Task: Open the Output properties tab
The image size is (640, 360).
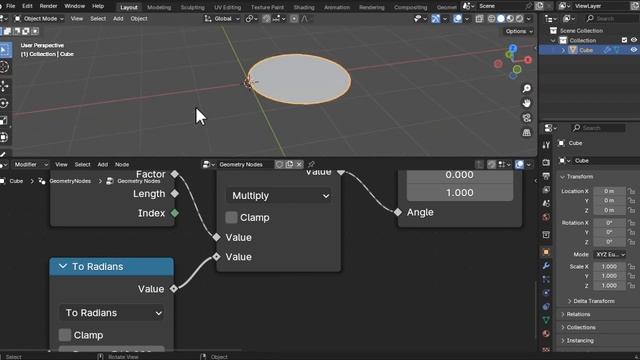Action: tap(546, 176)
